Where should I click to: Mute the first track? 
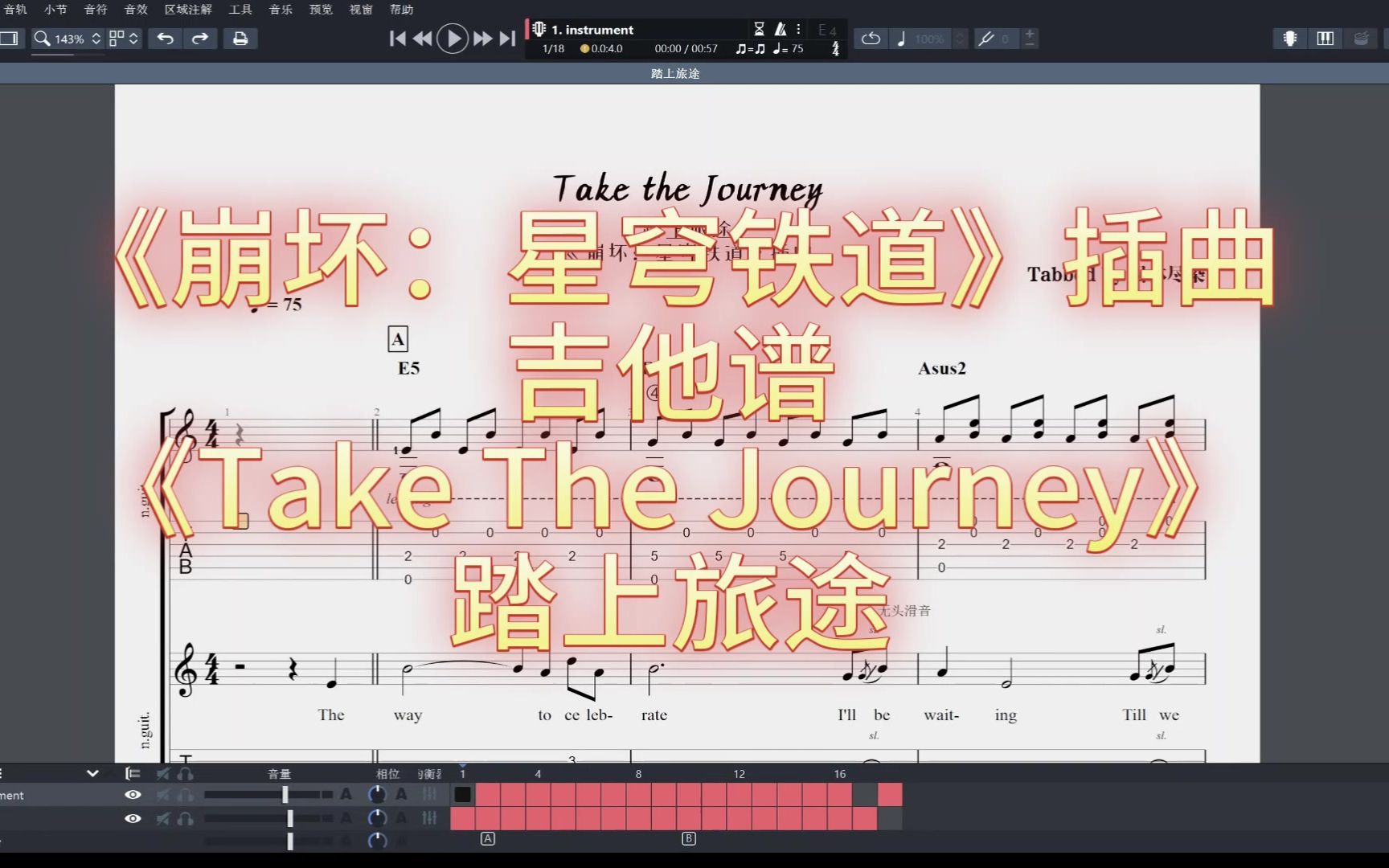163,795
